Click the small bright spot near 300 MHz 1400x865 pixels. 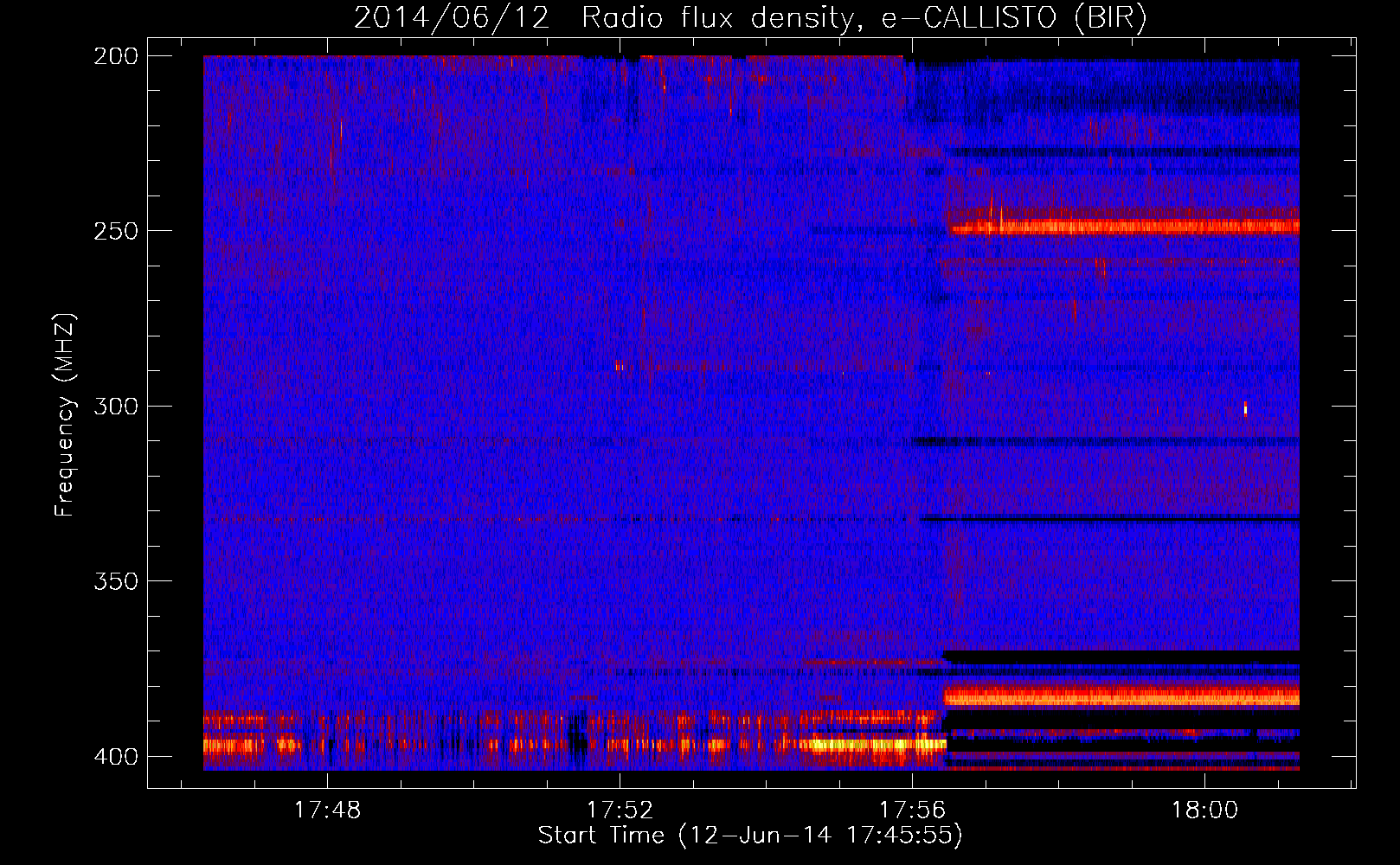point(1245,409)
